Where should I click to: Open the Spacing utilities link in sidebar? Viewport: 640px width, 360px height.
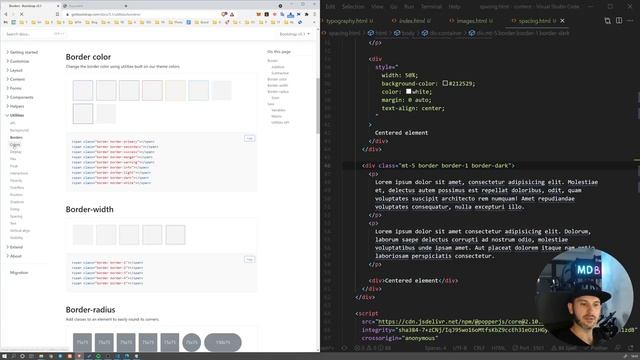pos(16,216)
